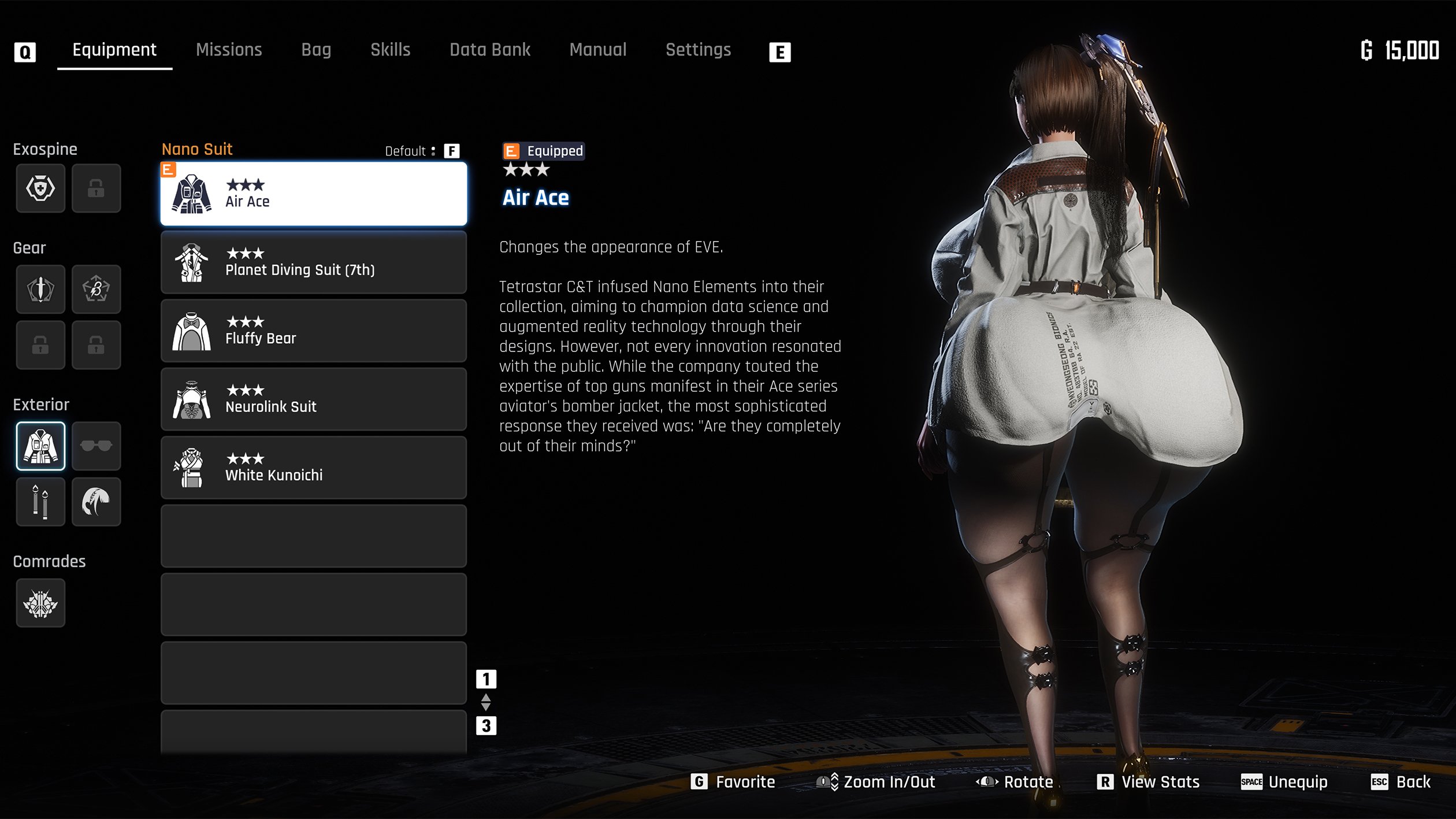The image size is (1456, 819).
Task: Go to the Skills tab
Action: [390, 50]
